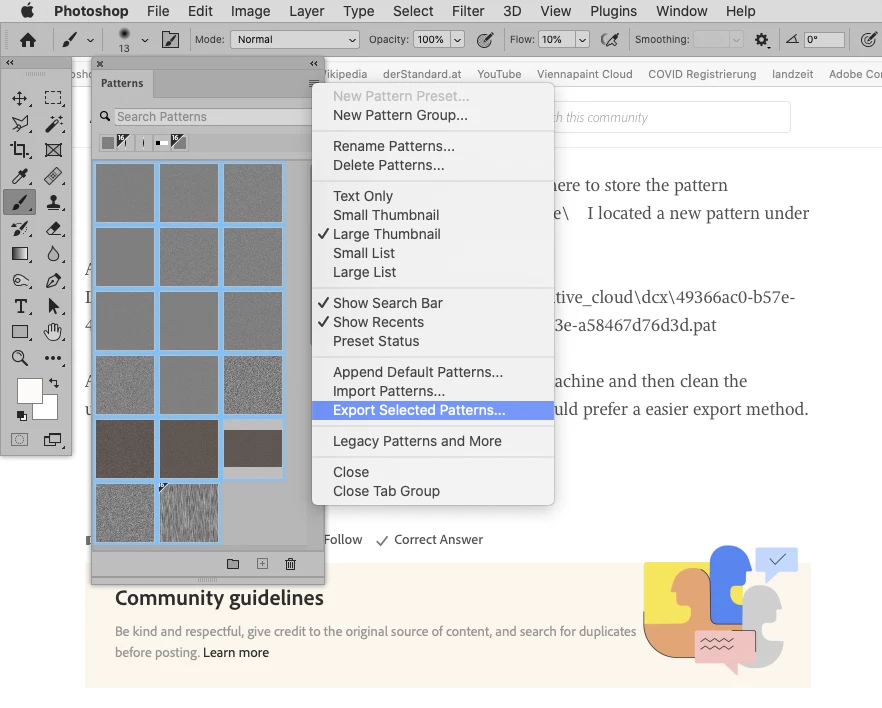The width and height of the screenshot is (882, 708).
Task: Open the Filter menu
Action: (468, 11)
